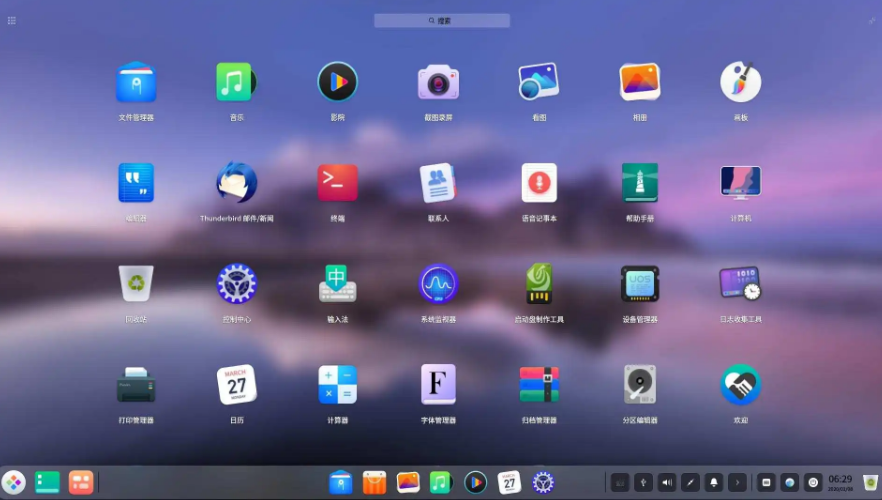Click the square screen tray icon

coord(766,483)
